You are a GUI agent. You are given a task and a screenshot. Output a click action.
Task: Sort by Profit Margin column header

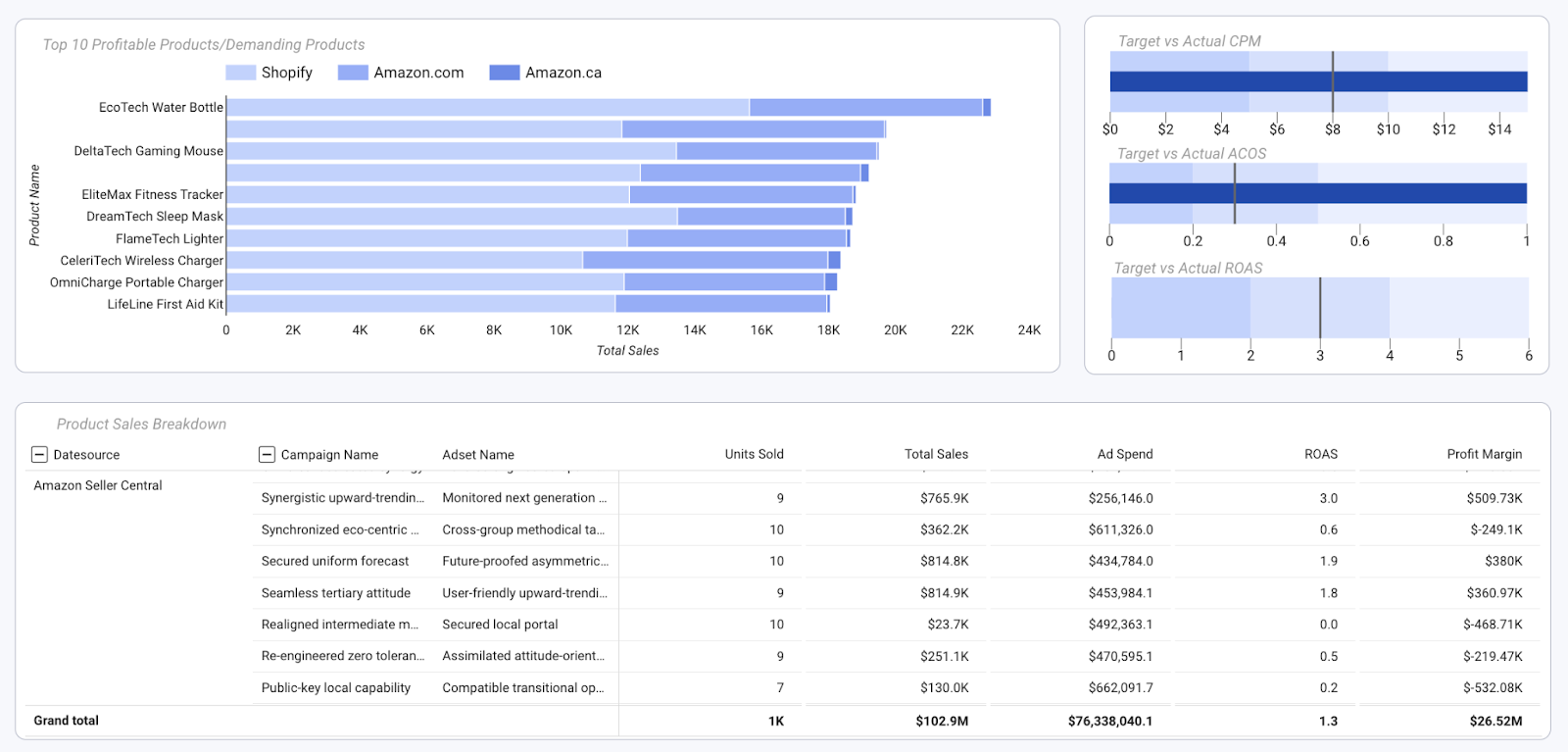pyautogui.click(x=1484, y=454)
